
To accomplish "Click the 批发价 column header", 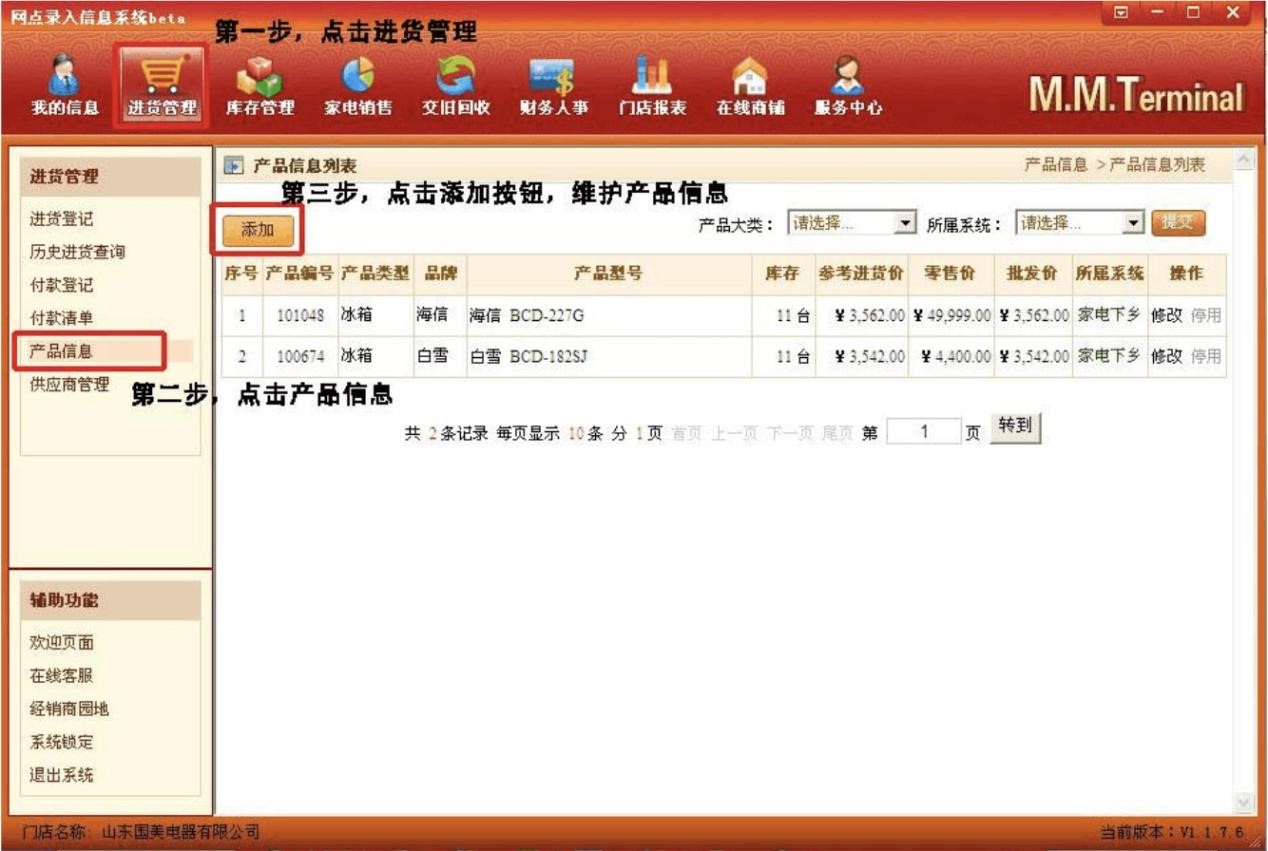I will coord(1033,274).
